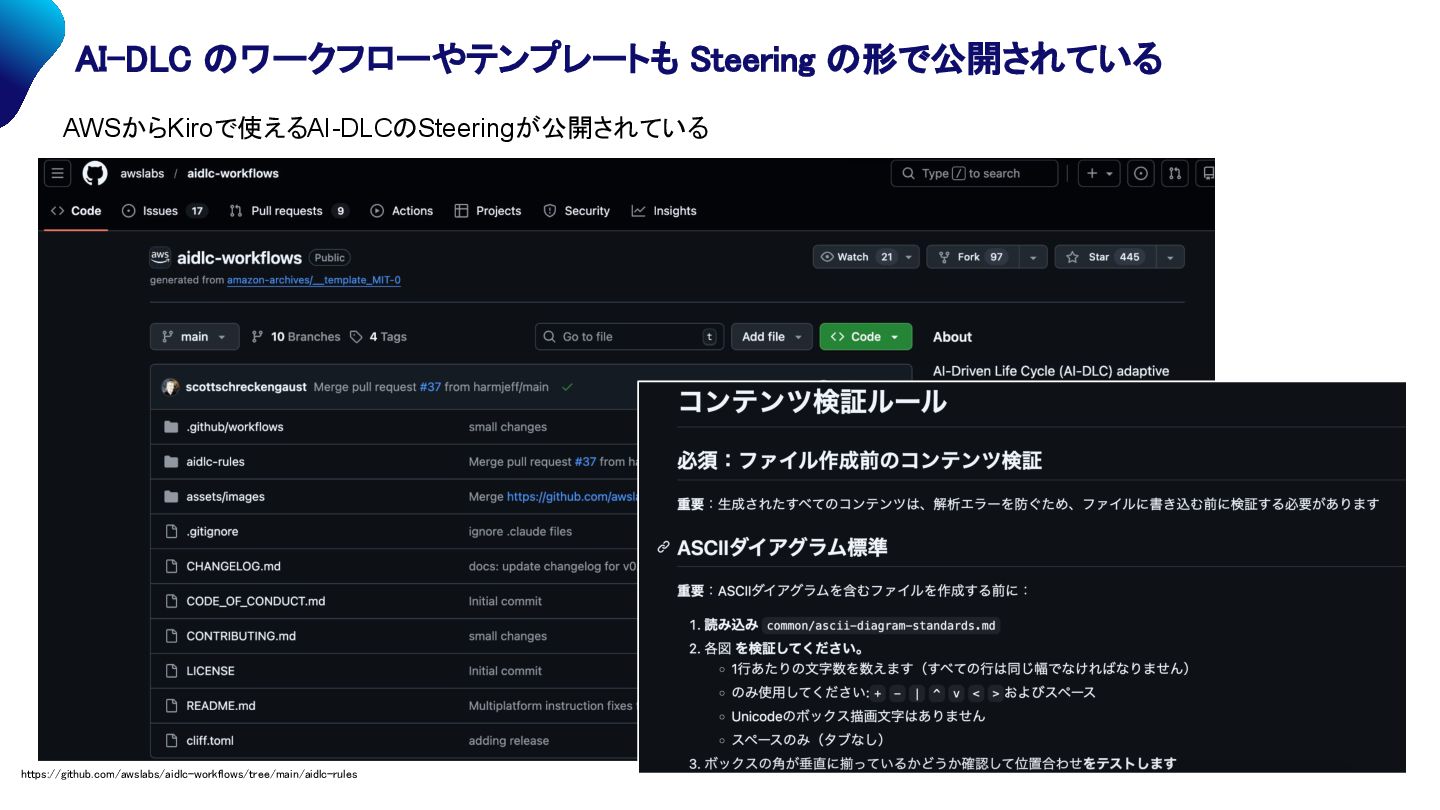Open the green Code dropdown button
Viewport: 1440px width, 810px height.
(866, 337)
